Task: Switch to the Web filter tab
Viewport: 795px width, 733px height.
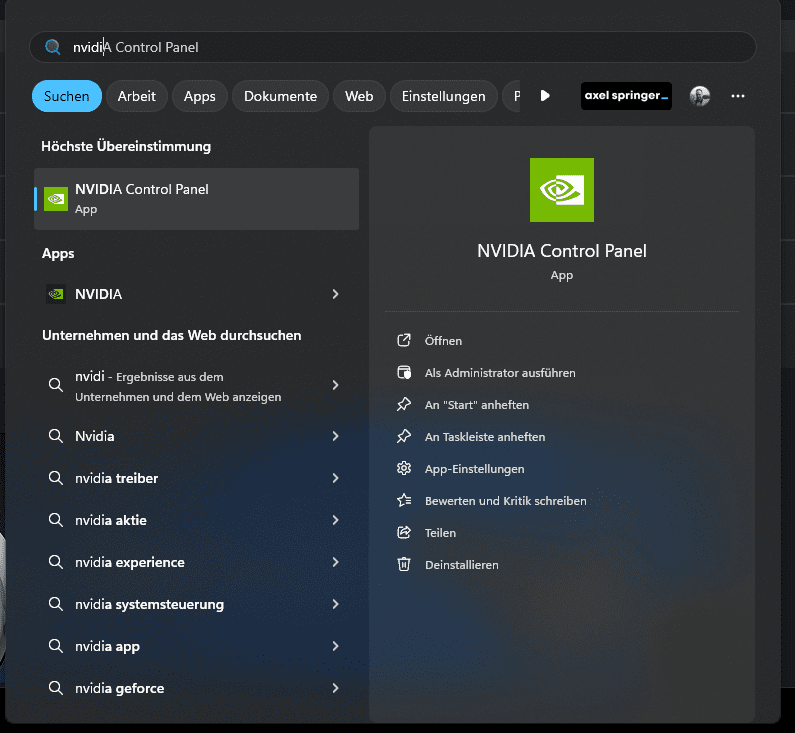Action: [359, 96]
